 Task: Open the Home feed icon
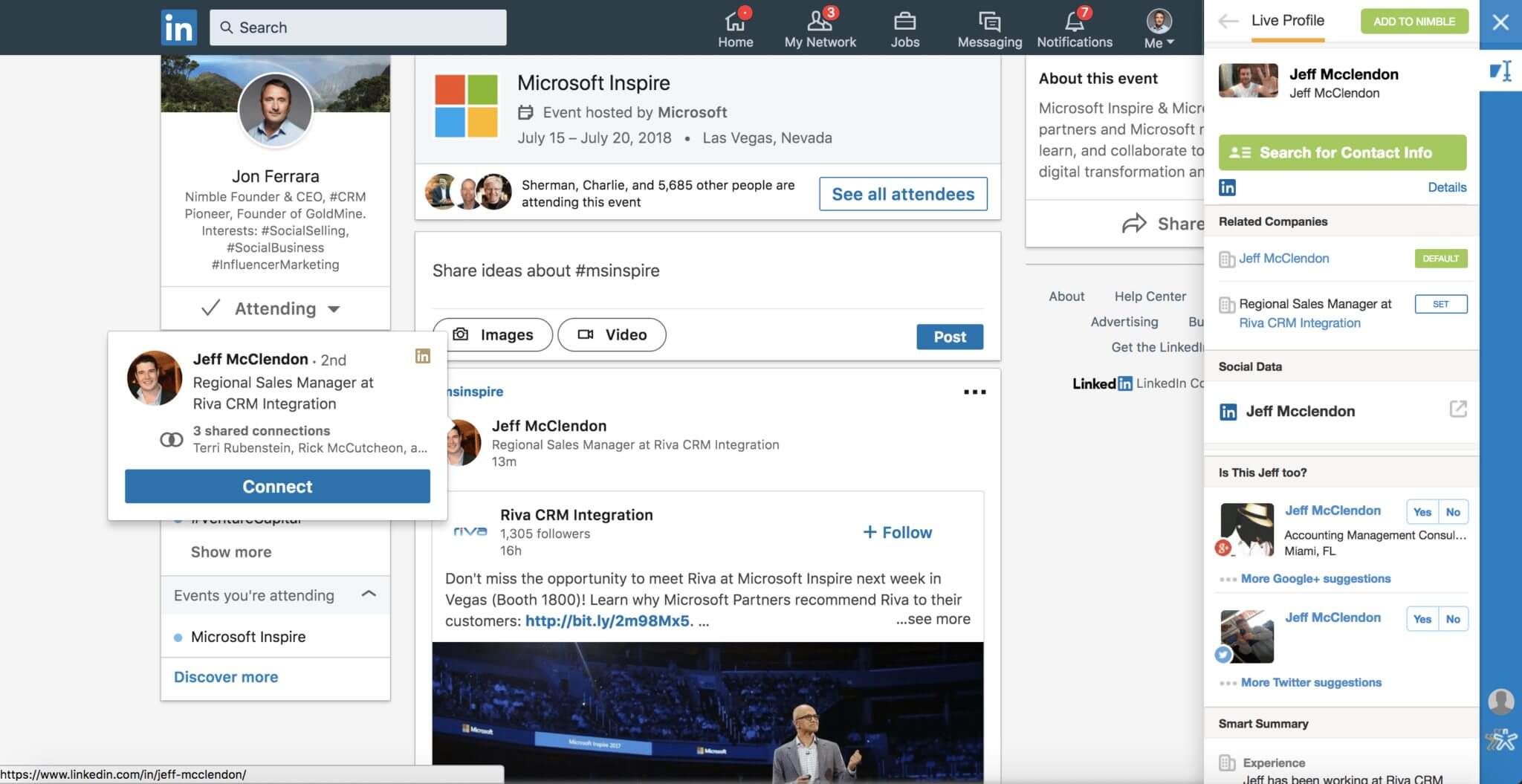735,22
